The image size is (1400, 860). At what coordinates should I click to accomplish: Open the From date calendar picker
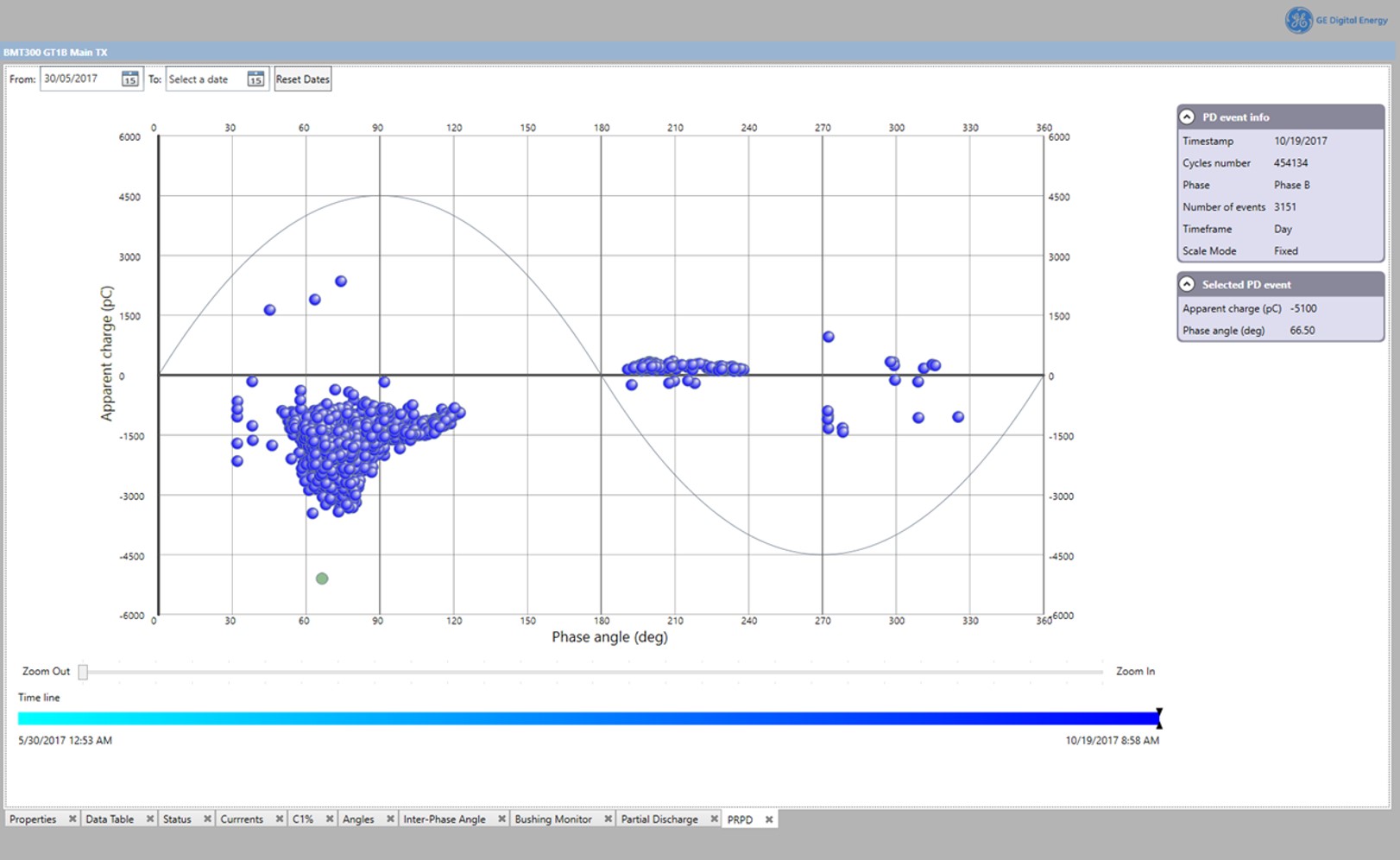coord(129,79)
